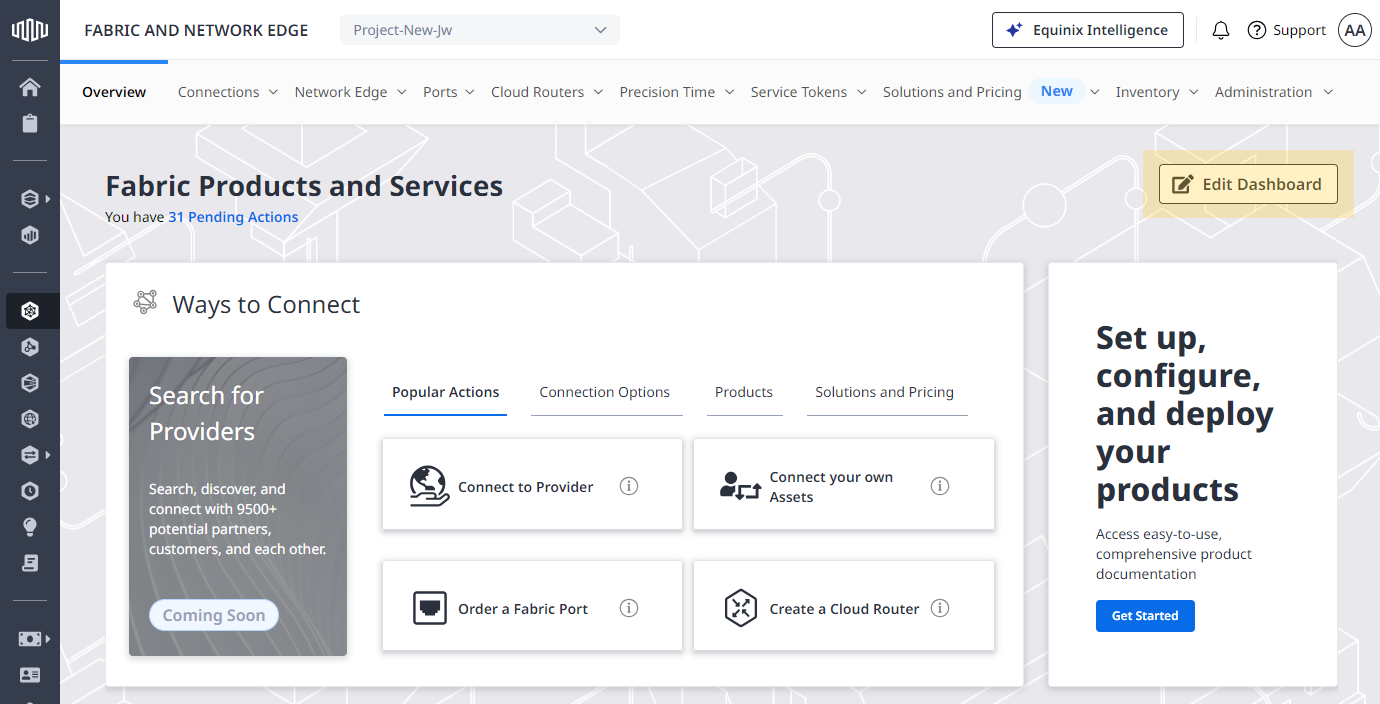Open the Support help link
This screenshot has height=704, width=1380.
[1287, 30]
